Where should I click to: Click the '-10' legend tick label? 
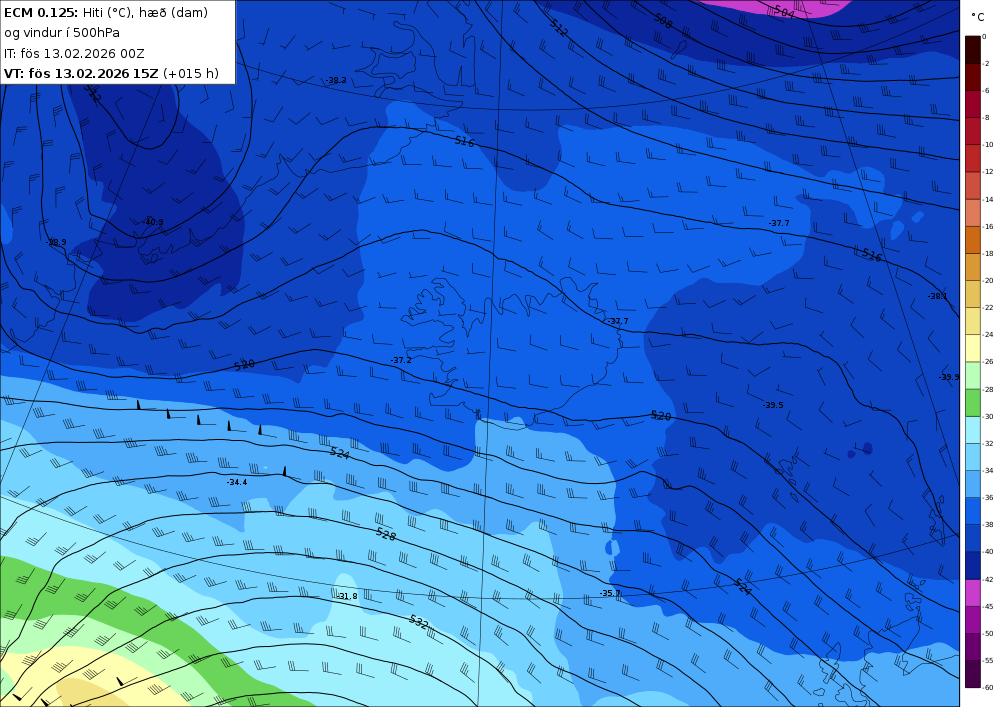click(x=988, y=145)
